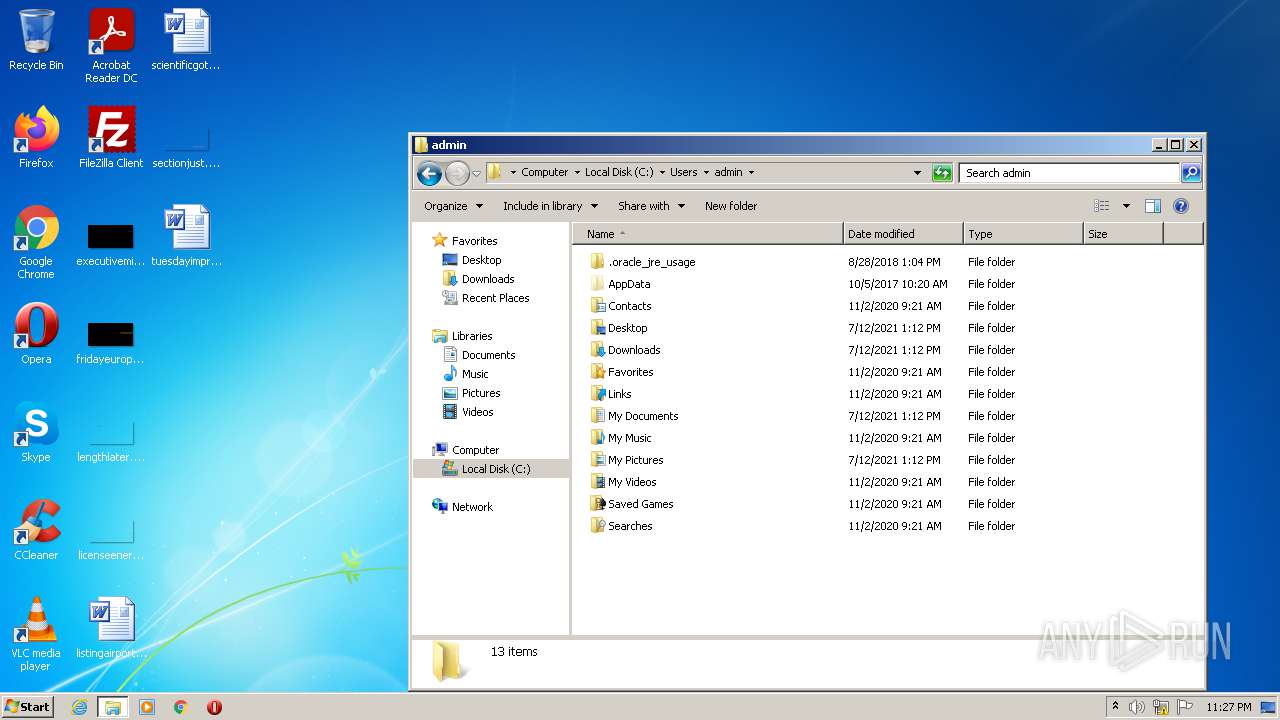Open the Explorer help icon

(x=1181, y=206)
